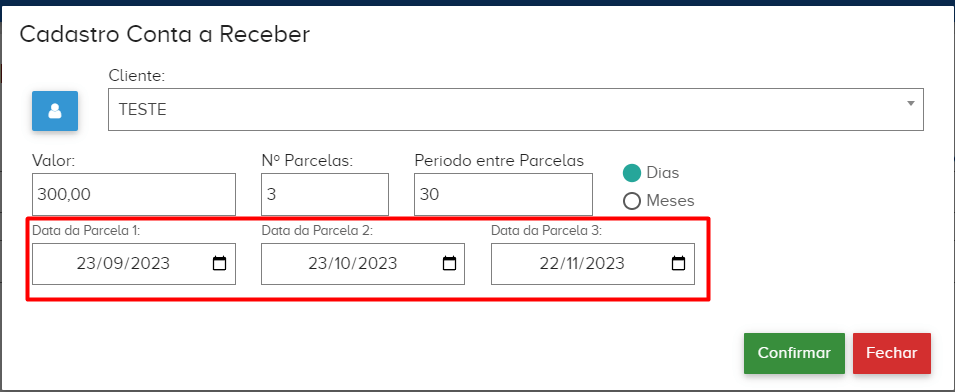955x392 pixels.
Task: Focus the Nº Parcelas input field
Action: [325, 194]
